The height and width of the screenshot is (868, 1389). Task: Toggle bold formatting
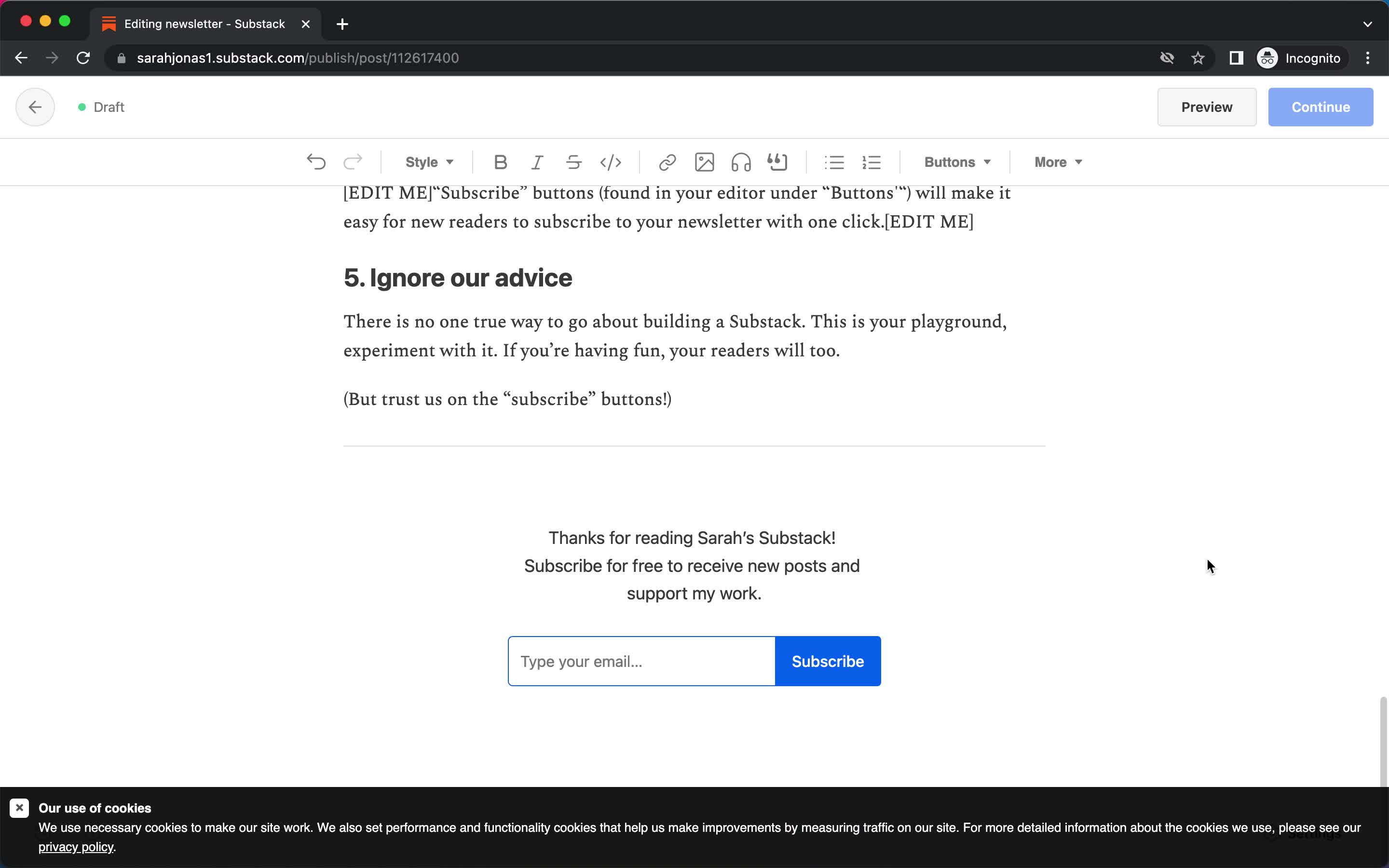(x=501, y=163)
